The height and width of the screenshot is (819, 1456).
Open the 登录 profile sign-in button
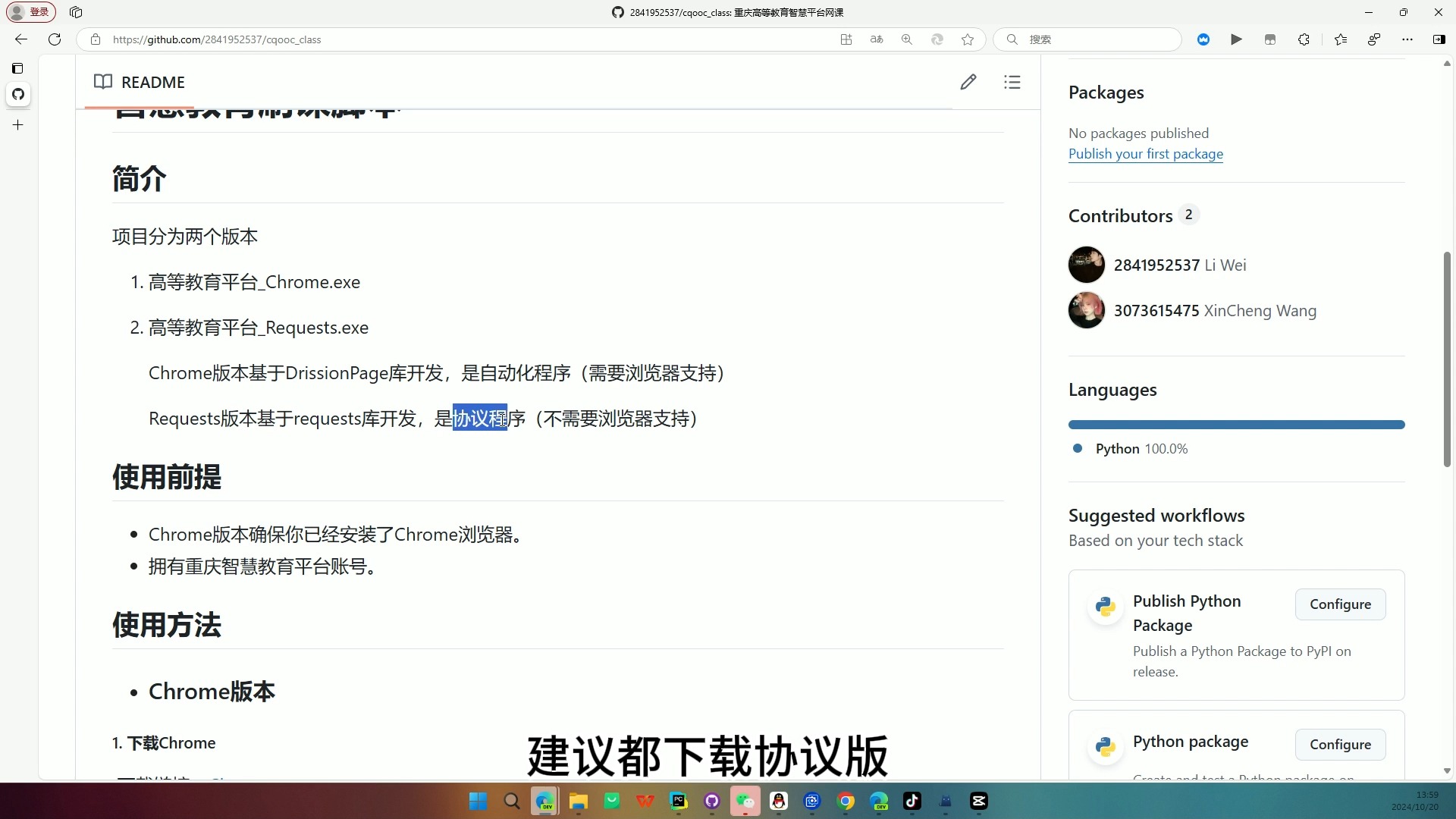tap(31, 12)
